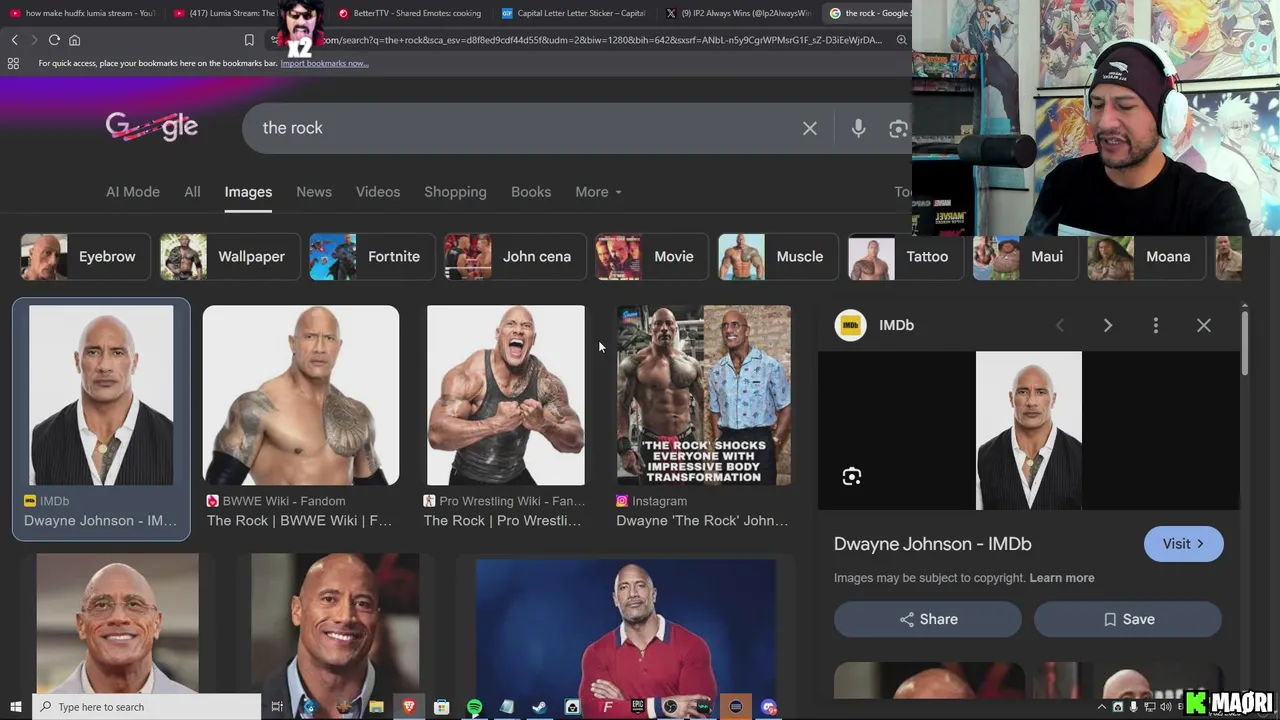Screen dimensions: 1280x720
Task: Click the scrollbar of the preview panel
Action: (x=1245, y=343)
